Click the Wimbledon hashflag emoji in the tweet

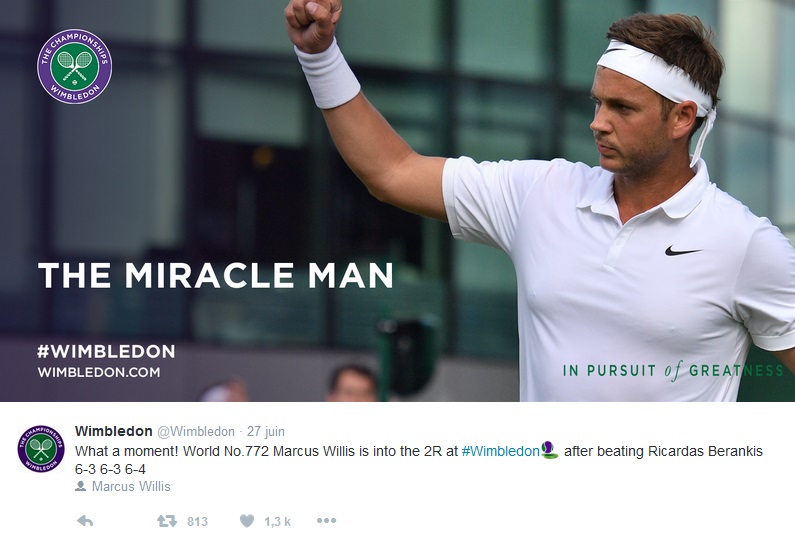[x=549, y=450]
